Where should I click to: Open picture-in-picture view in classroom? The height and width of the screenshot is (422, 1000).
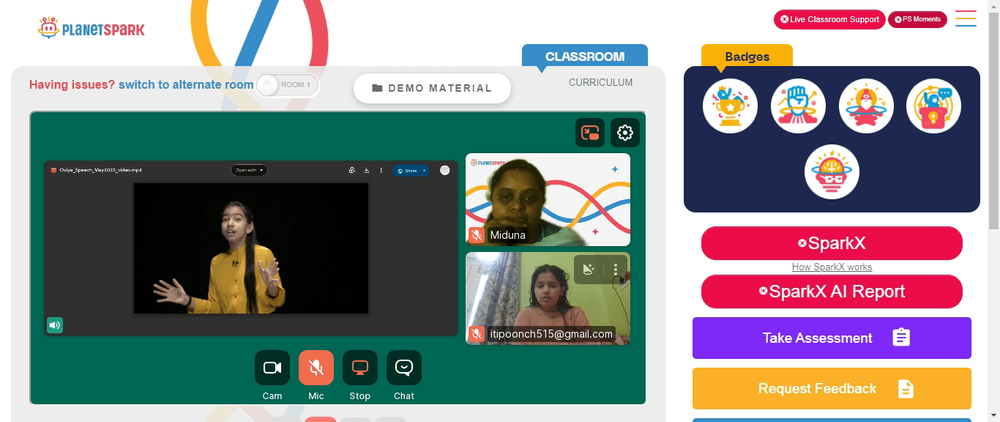[x=589, y=133]
